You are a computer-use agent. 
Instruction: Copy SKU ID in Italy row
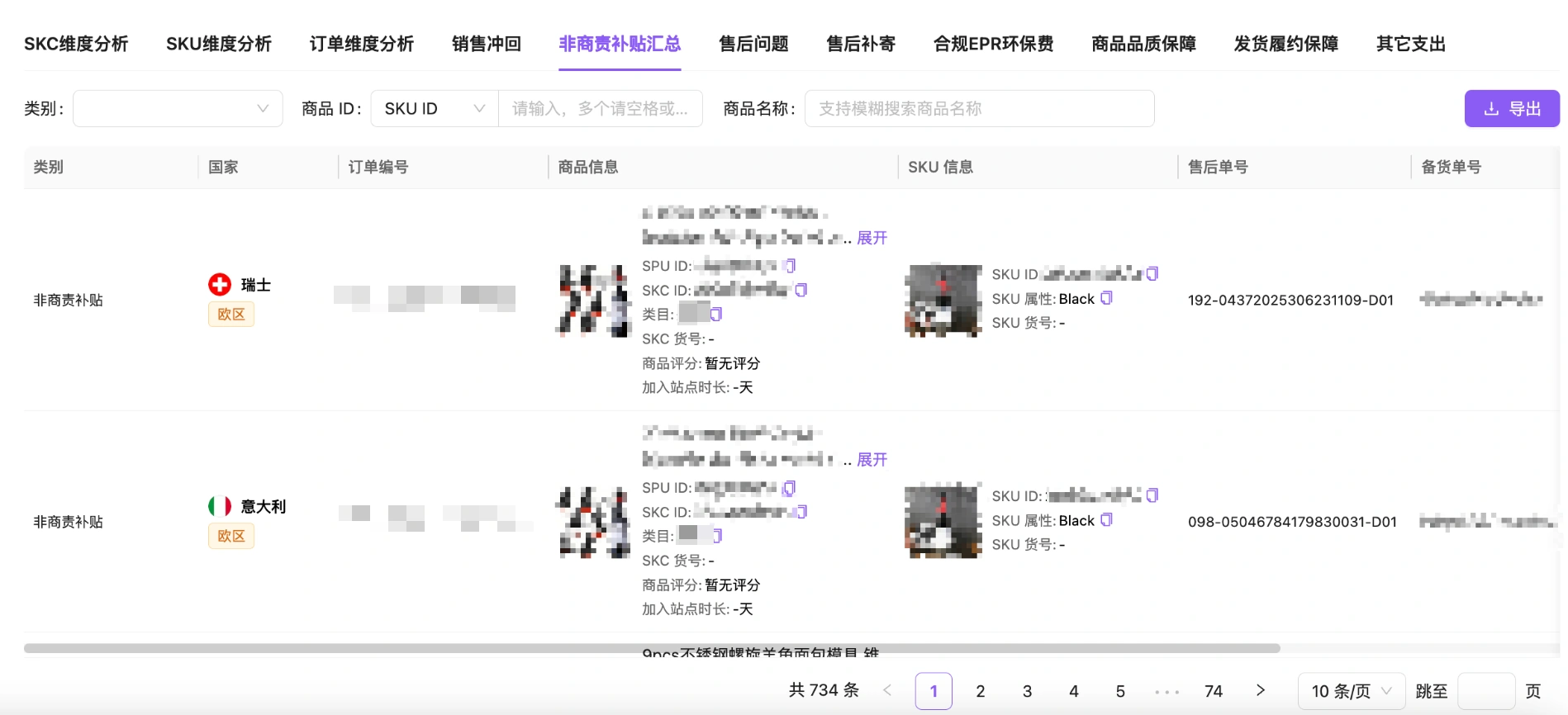point(1152,495)
